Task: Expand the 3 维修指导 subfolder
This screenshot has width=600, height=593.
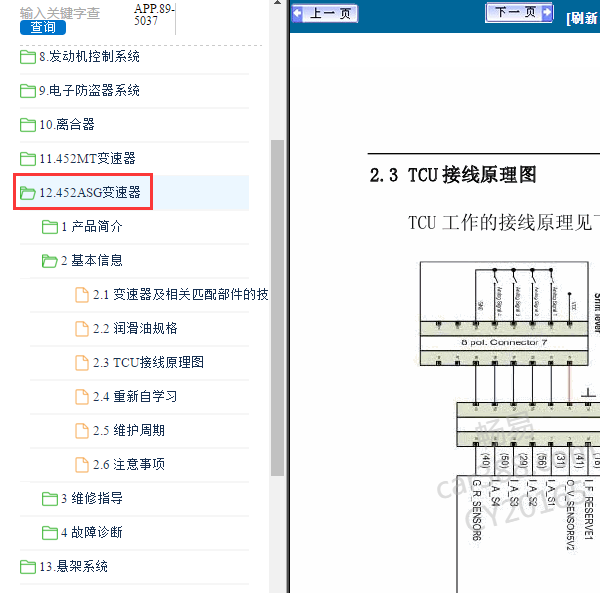Action: click(x=91, y=499)
